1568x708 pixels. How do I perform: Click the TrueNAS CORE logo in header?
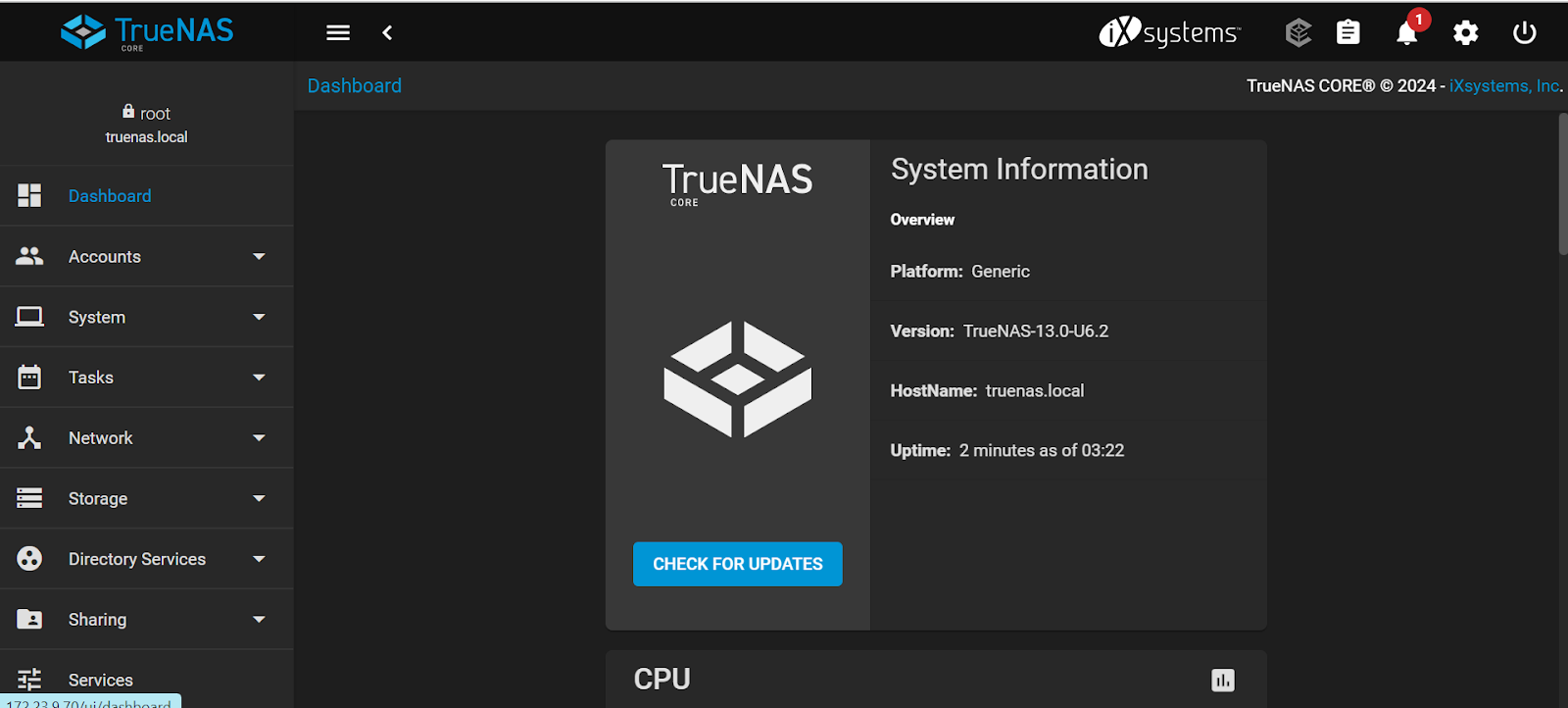147,32
